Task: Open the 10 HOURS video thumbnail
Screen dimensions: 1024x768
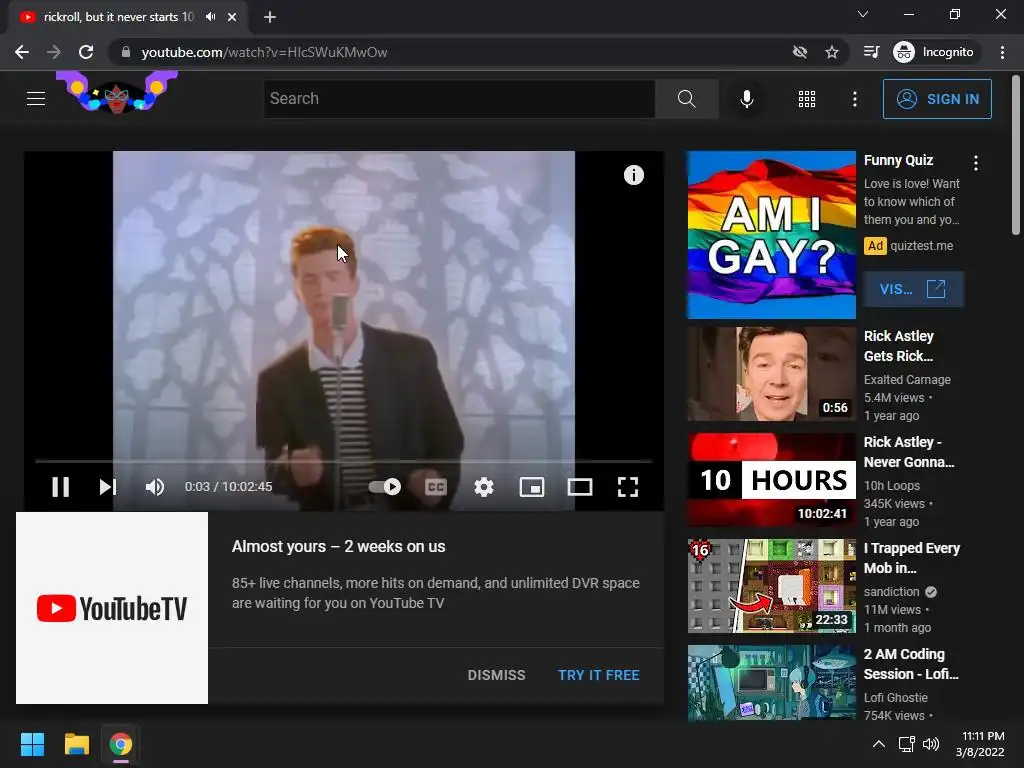Action: [771, 480]
